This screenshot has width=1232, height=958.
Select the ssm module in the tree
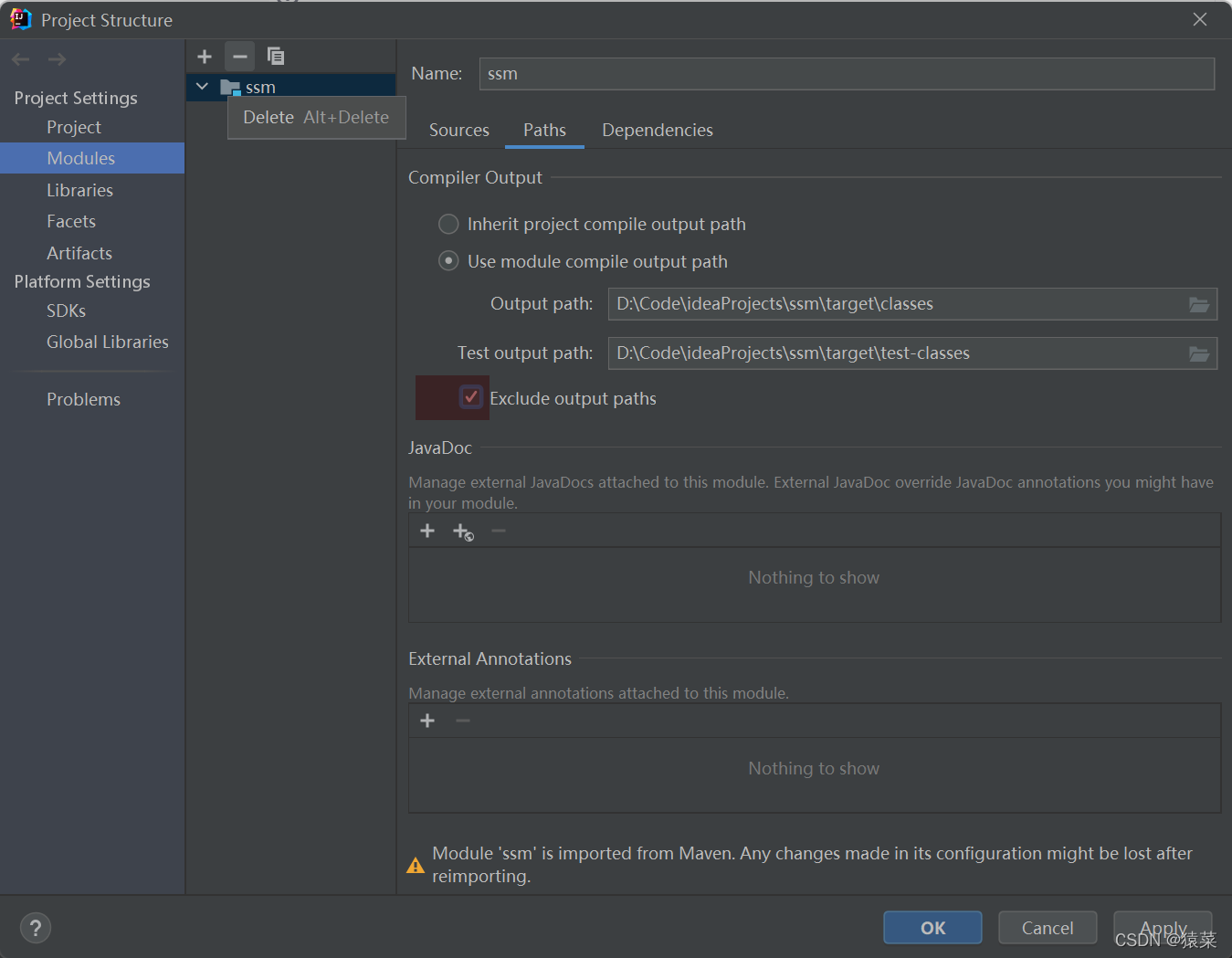[x=290, y=87]
